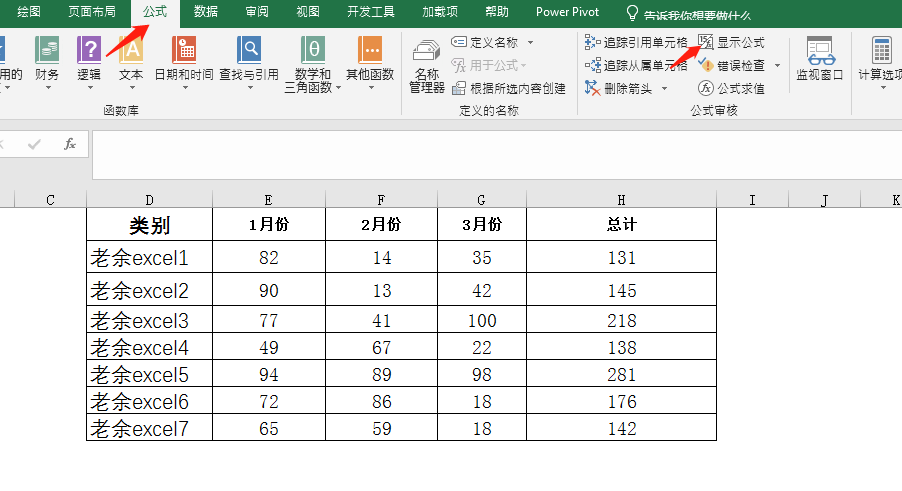This screenshot has height=491, width=902.
Task: Open the 财务 financial functions icon
Action: (47, 51)
